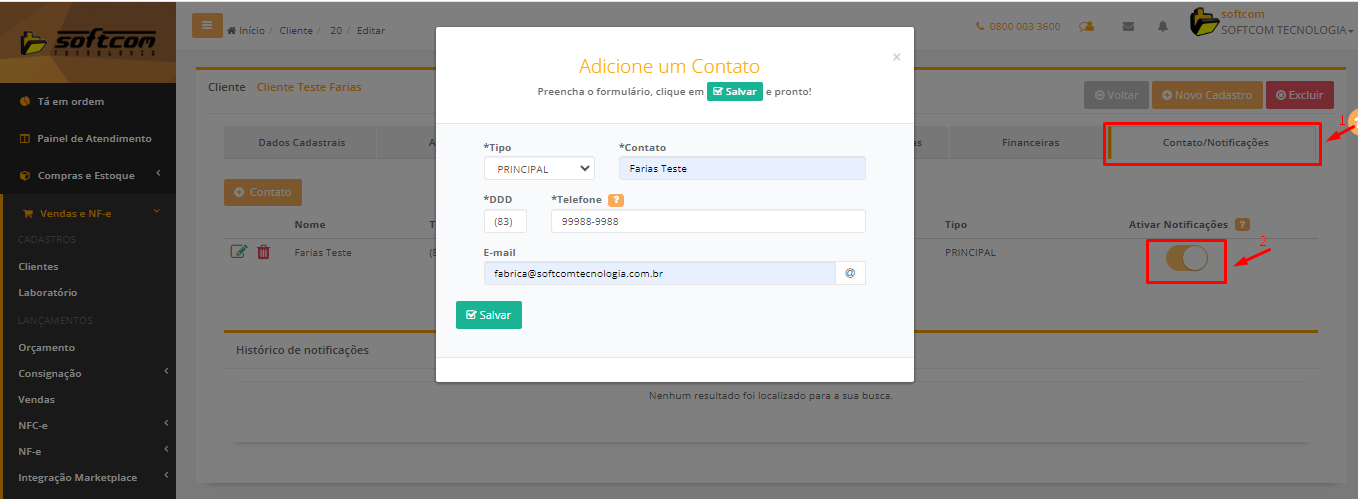Open the bell notifications icon

click(1162, 27)
